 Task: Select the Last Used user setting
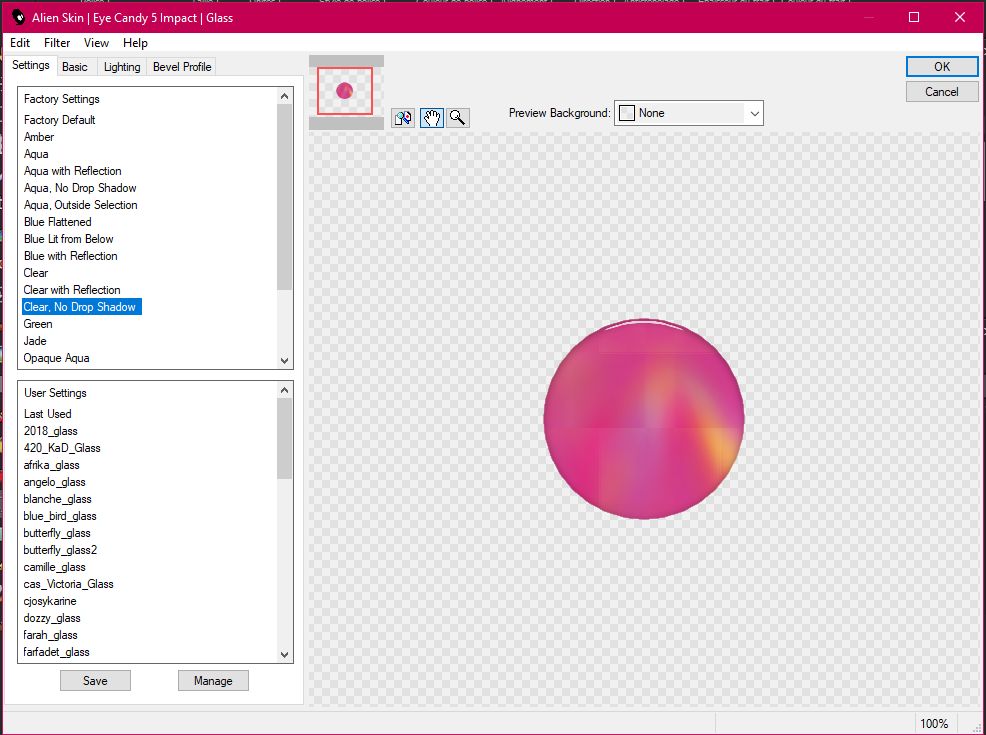48,414
